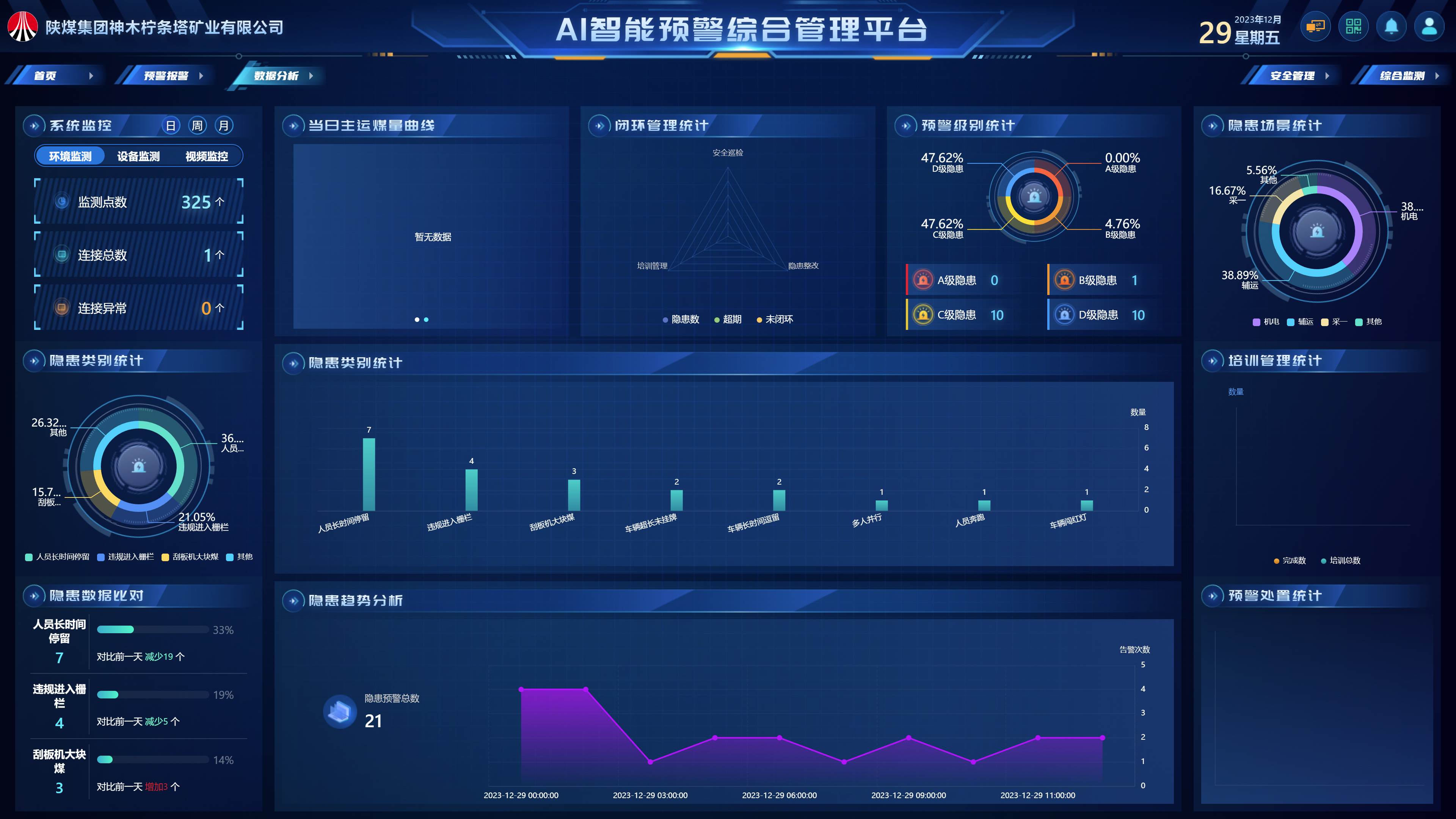Click the 连接异常 row icon
1456x819 pixels.
(61, 308)
